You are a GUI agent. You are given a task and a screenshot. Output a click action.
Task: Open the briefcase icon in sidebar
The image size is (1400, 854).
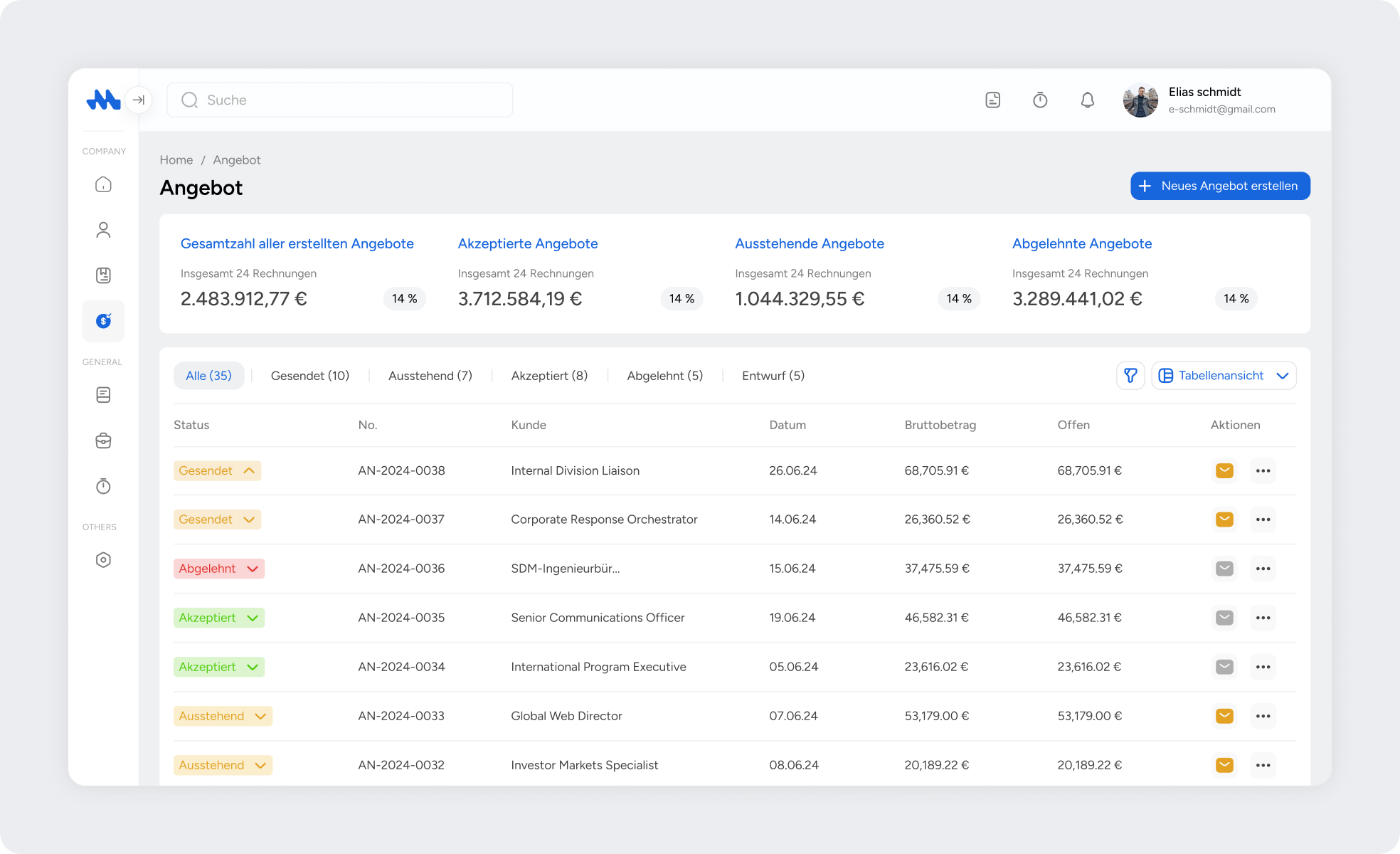(103, 441)
